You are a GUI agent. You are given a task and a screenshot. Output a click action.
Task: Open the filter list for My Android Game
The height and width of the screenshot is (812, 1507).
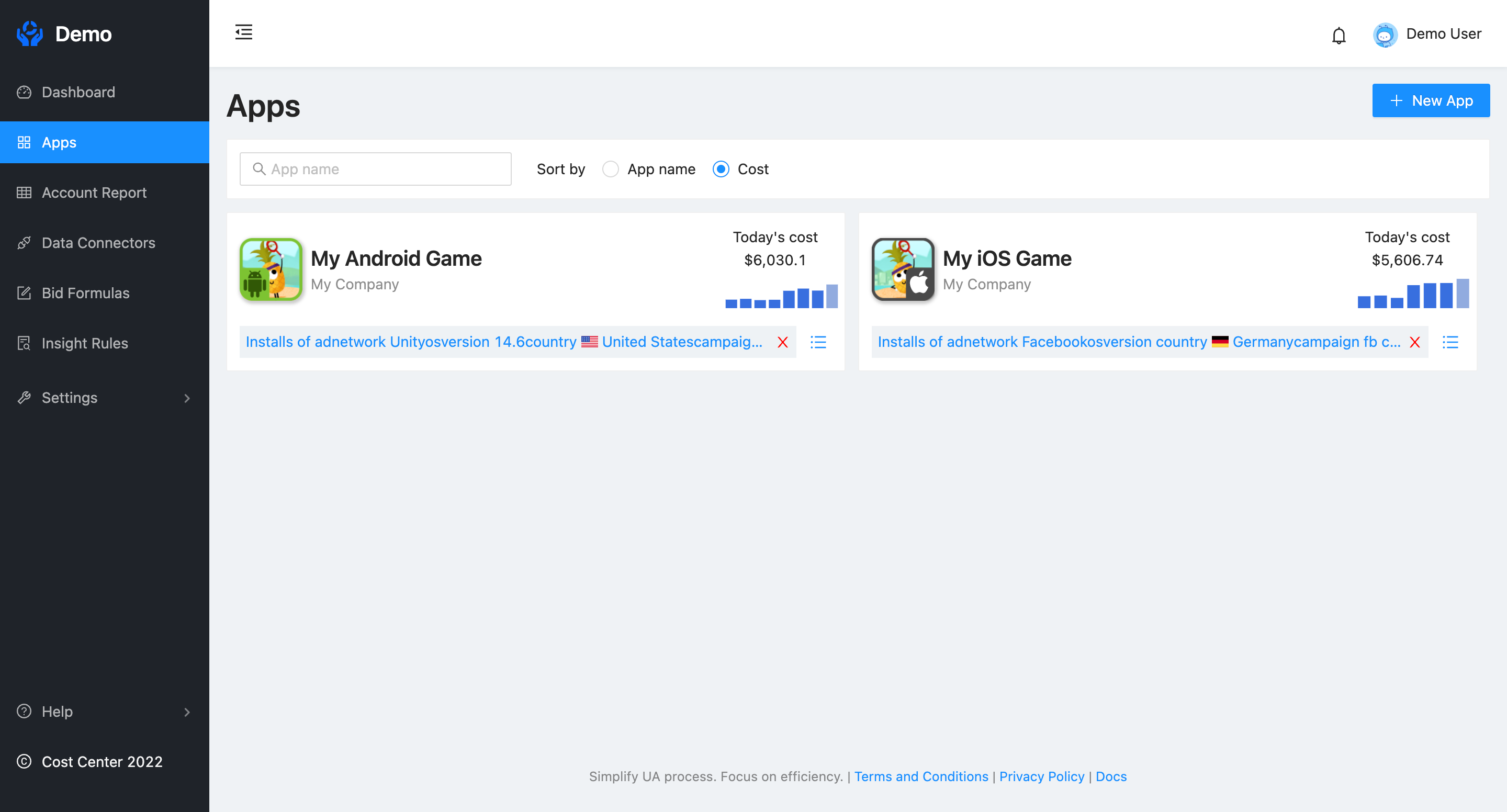point(818,342)
